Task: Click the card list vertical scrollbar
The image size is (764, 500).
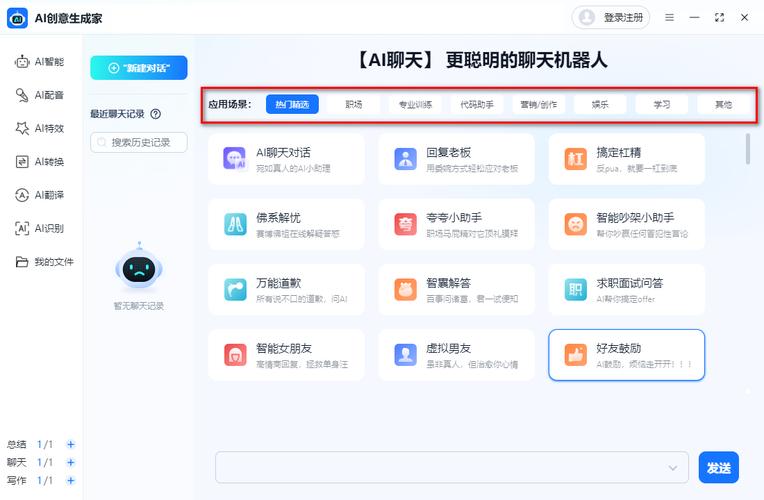Action: point(748,149)
